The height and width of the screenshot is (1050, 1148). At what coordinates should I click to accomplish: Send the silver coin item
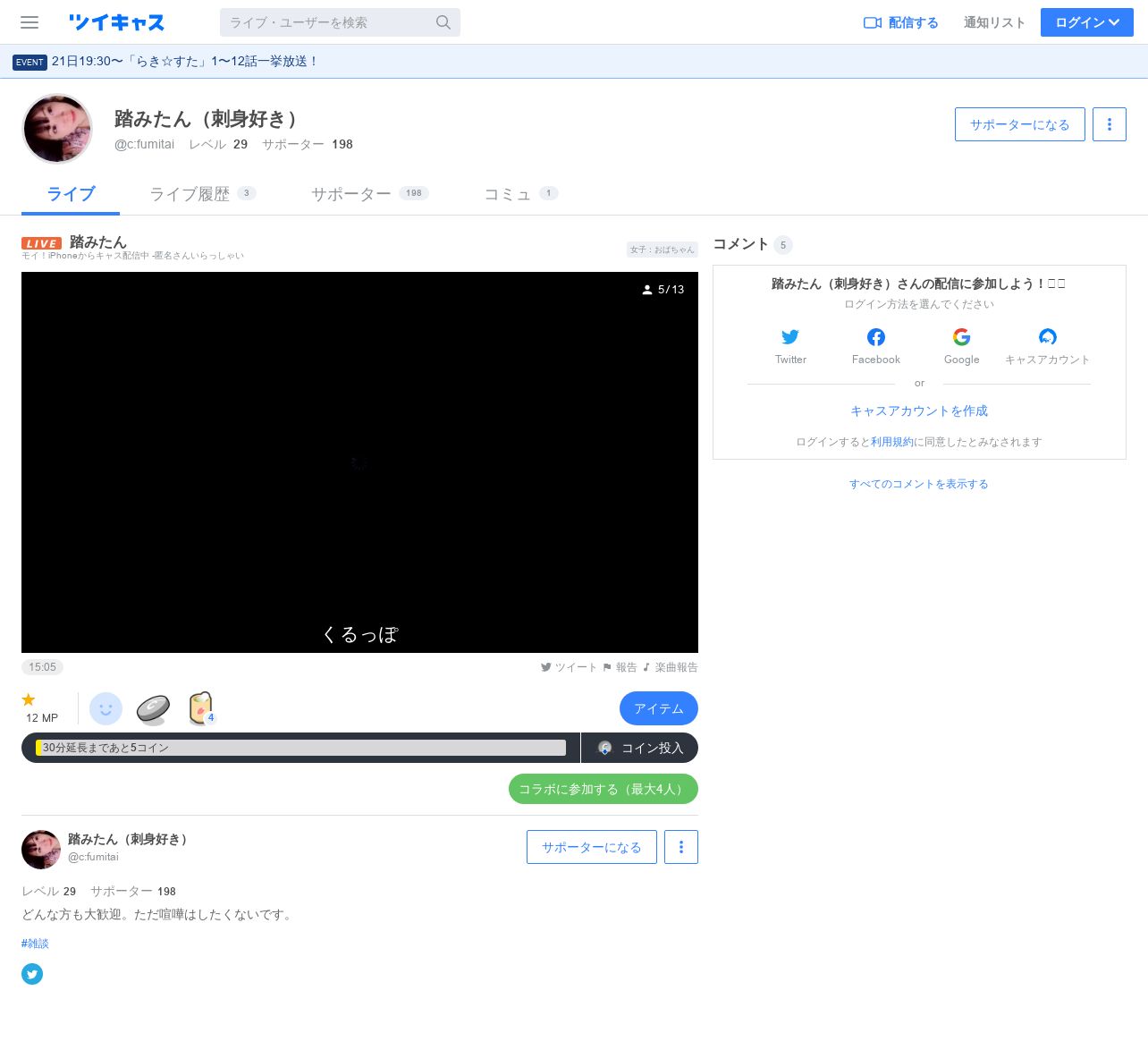[153, 709]
